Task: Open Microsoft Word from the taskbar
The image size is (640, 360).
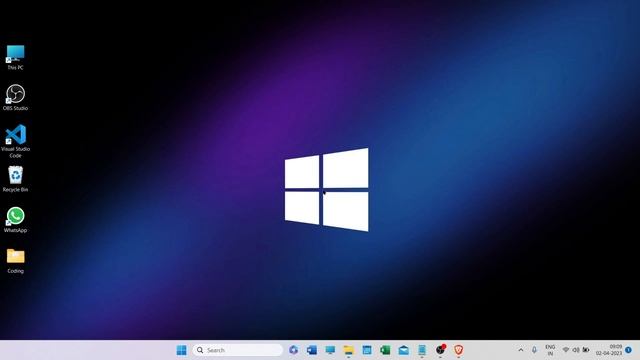Action: point(312,350)
